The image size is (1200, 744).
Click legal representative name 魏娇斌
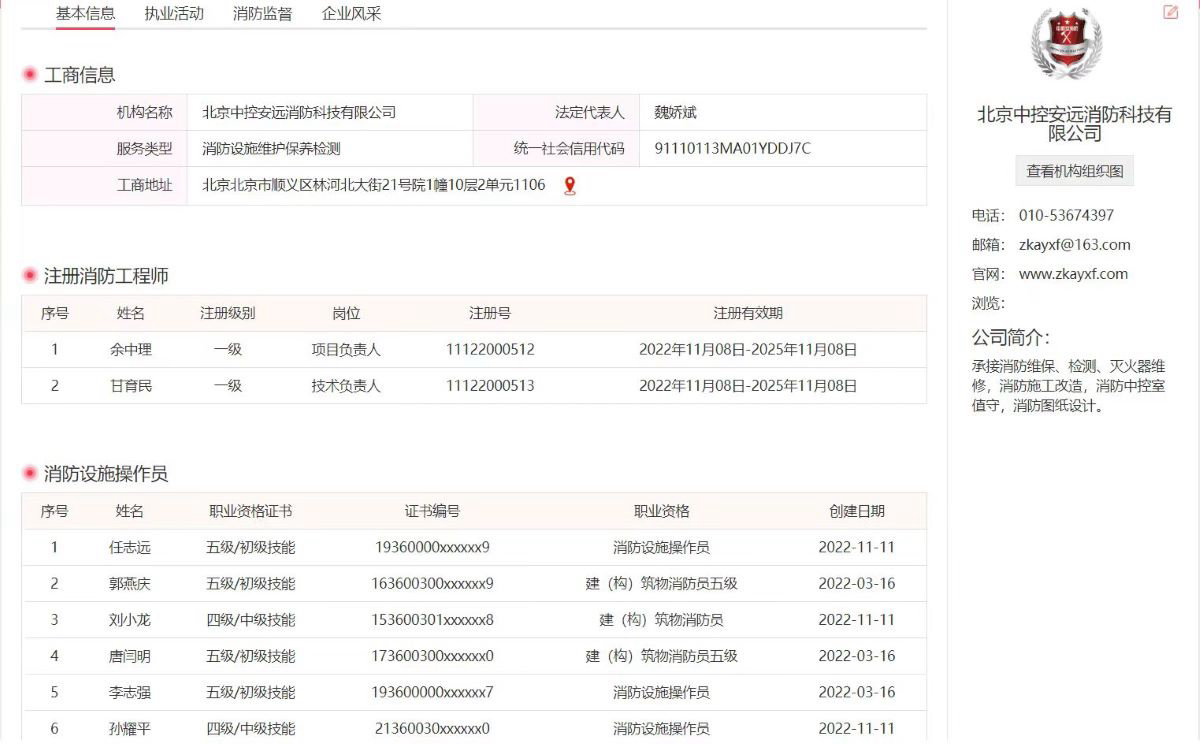click(675, 113)
